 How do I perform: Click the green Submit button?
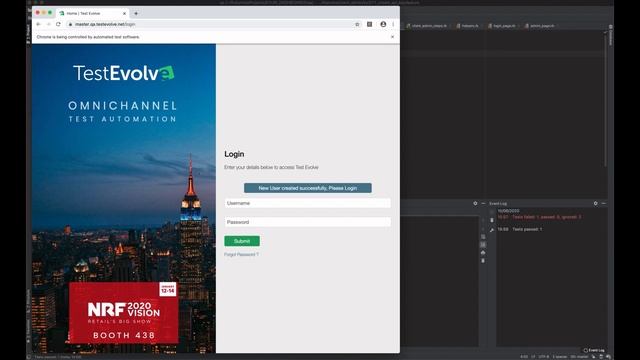[x=242, y=241]
